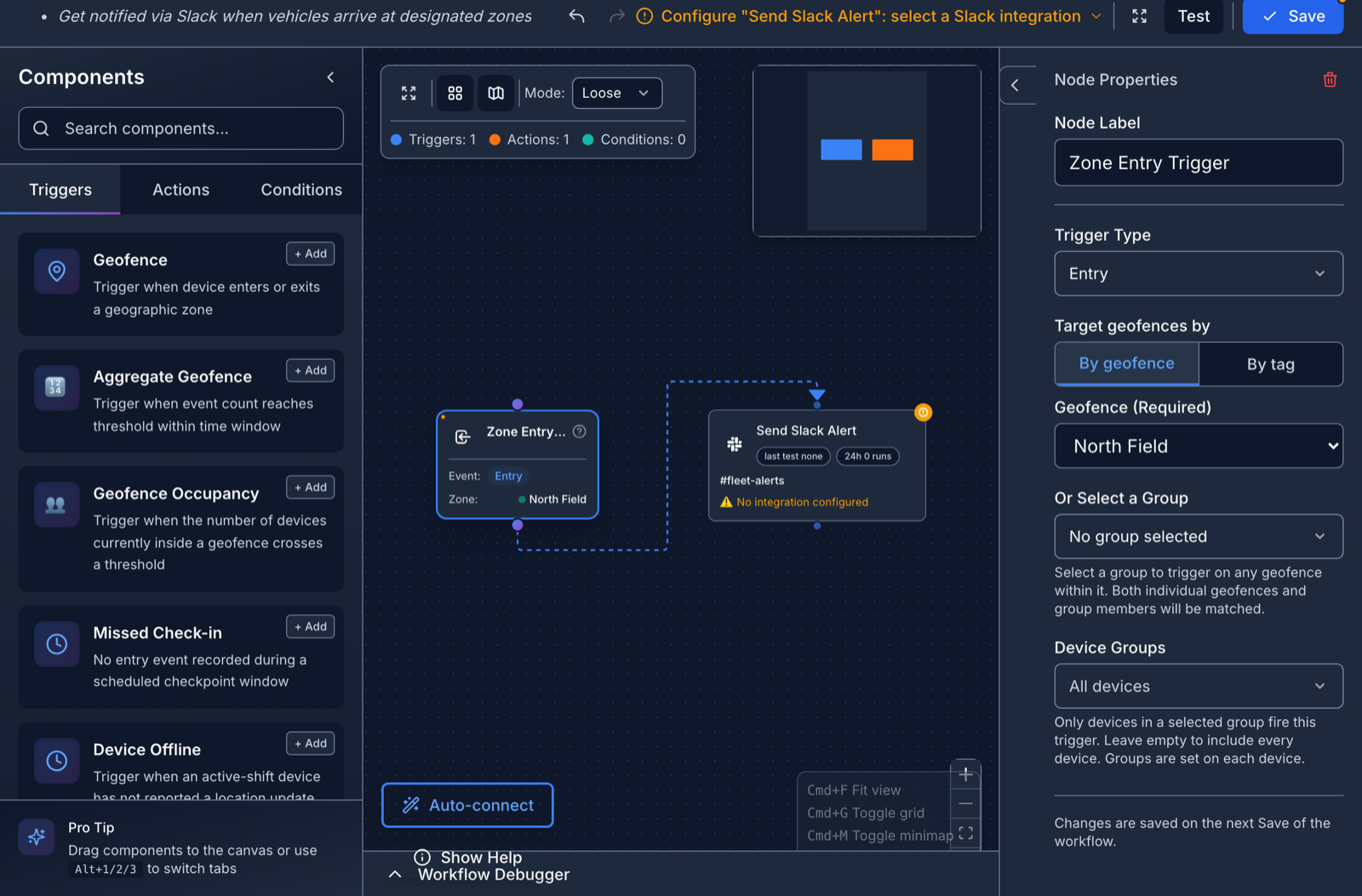1362x896 pixels.
Task: Add the Missed Check-in trigger
Action: [x=311, y=626]
